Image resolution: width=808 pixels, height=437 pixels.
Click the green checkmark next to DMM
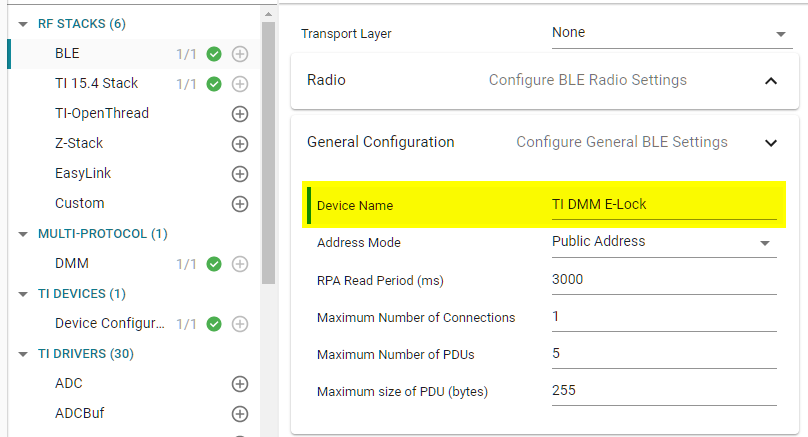point(213,264)
